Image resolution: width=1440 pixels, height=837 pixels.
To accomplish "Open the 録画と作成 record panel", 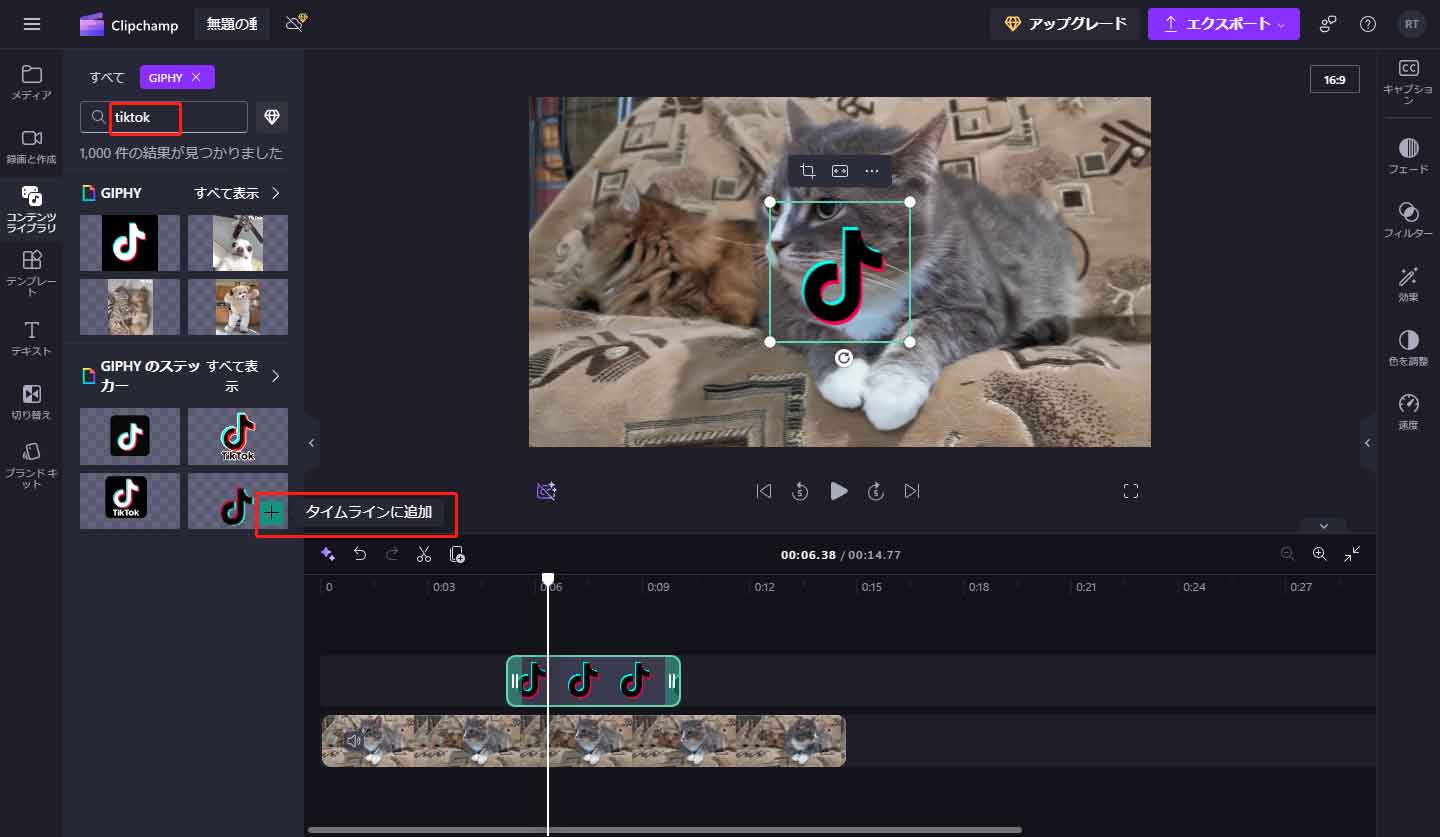I will point(31,146).
